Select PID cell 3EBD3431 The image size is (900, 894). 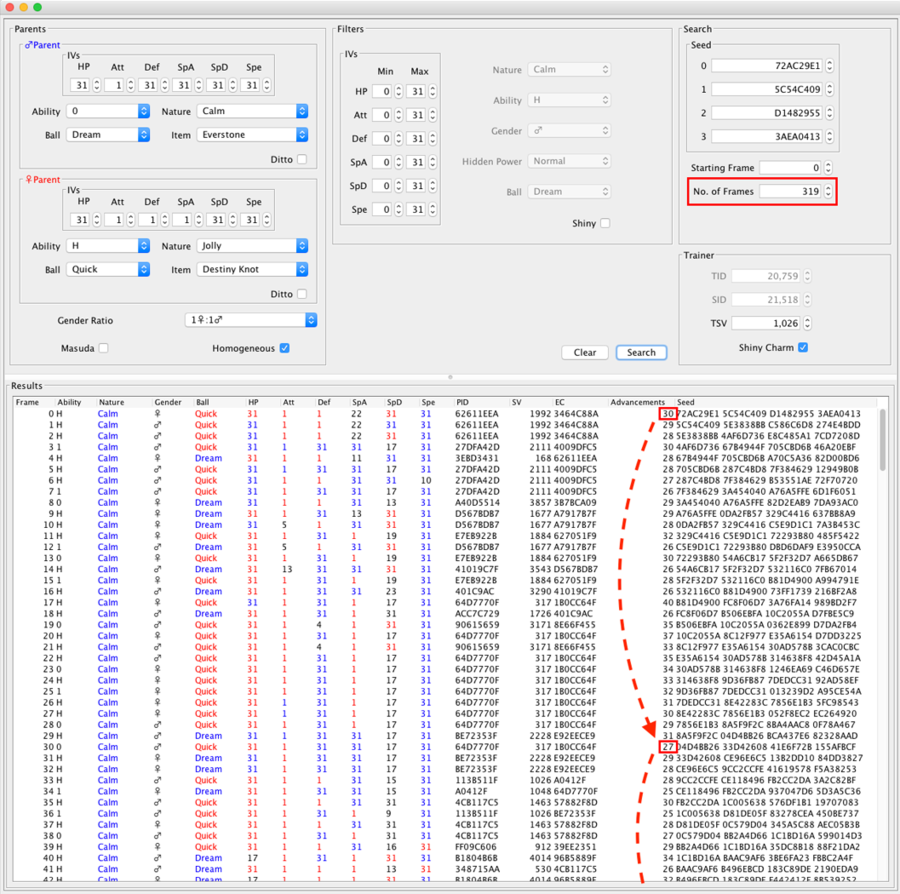(x=477, y=458)
